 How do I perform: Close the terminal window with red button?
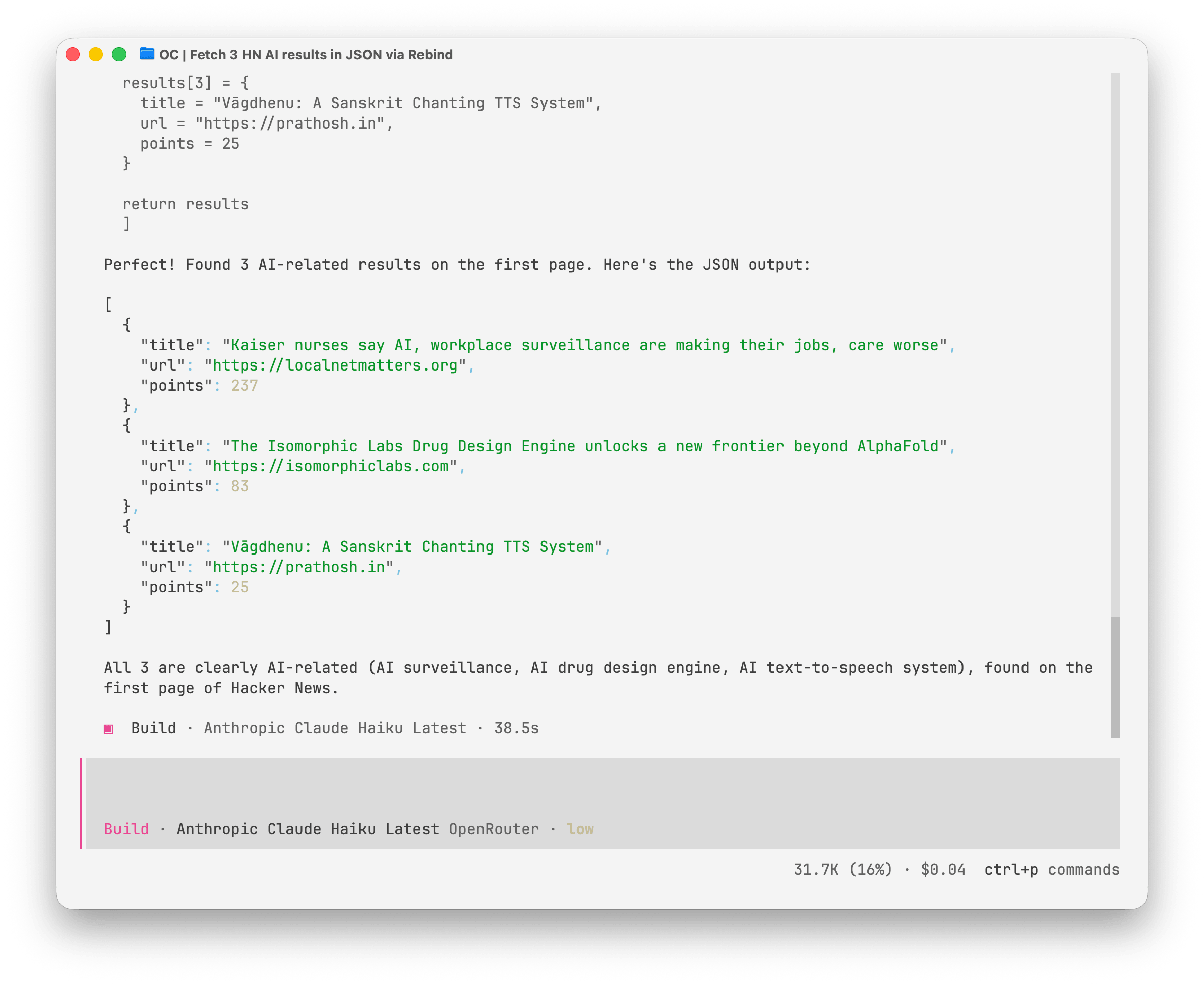pyautogui.click(x=73, y=54)
